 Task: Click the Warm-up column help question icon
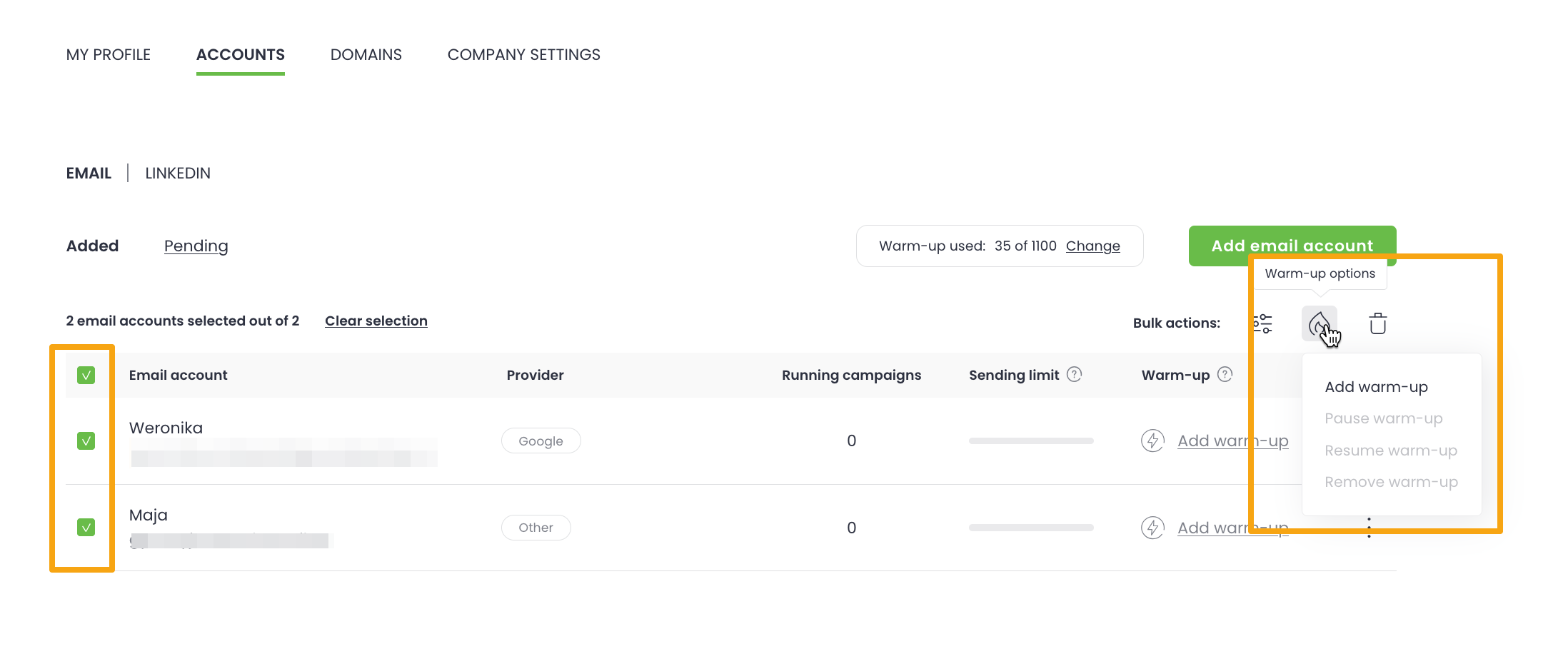(x=1225, y=374)
